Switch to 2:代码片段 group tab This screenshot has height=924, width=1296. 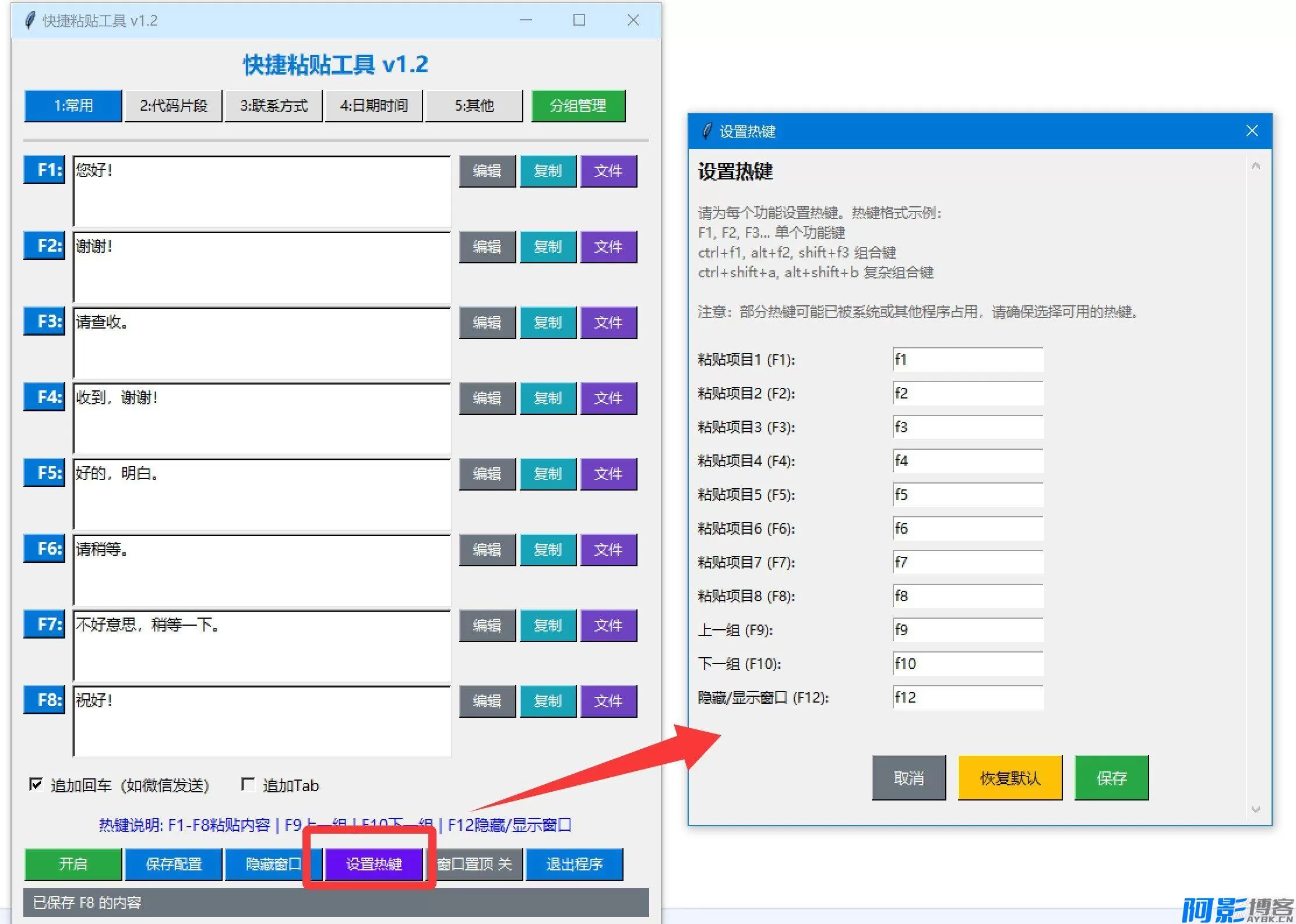173,105
